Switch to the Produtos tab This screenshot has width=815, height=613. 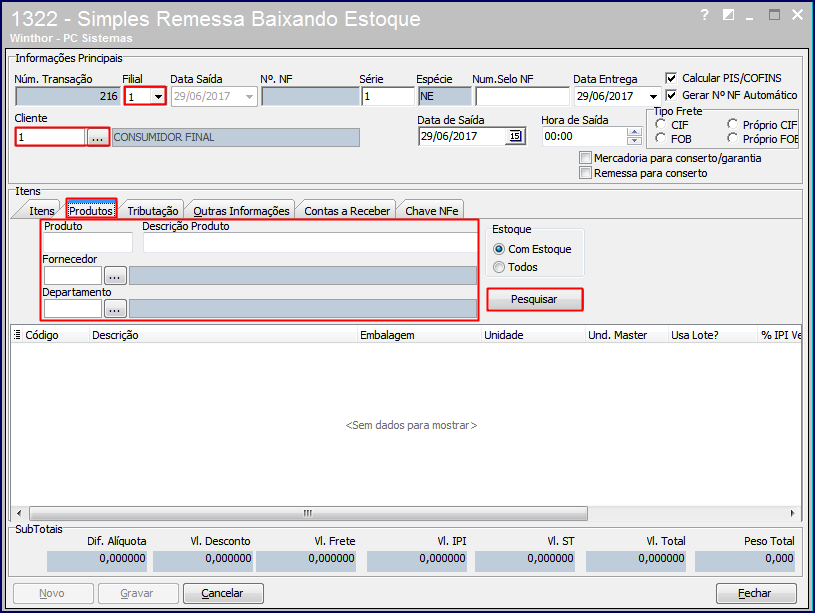91,211
